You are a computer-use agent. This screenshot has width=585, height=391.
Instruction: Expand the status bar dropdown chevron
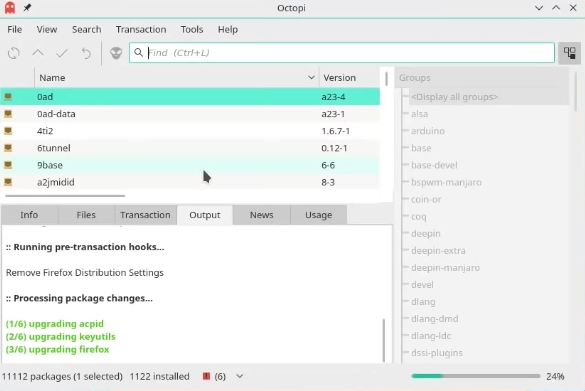click(x=240, y=376)
